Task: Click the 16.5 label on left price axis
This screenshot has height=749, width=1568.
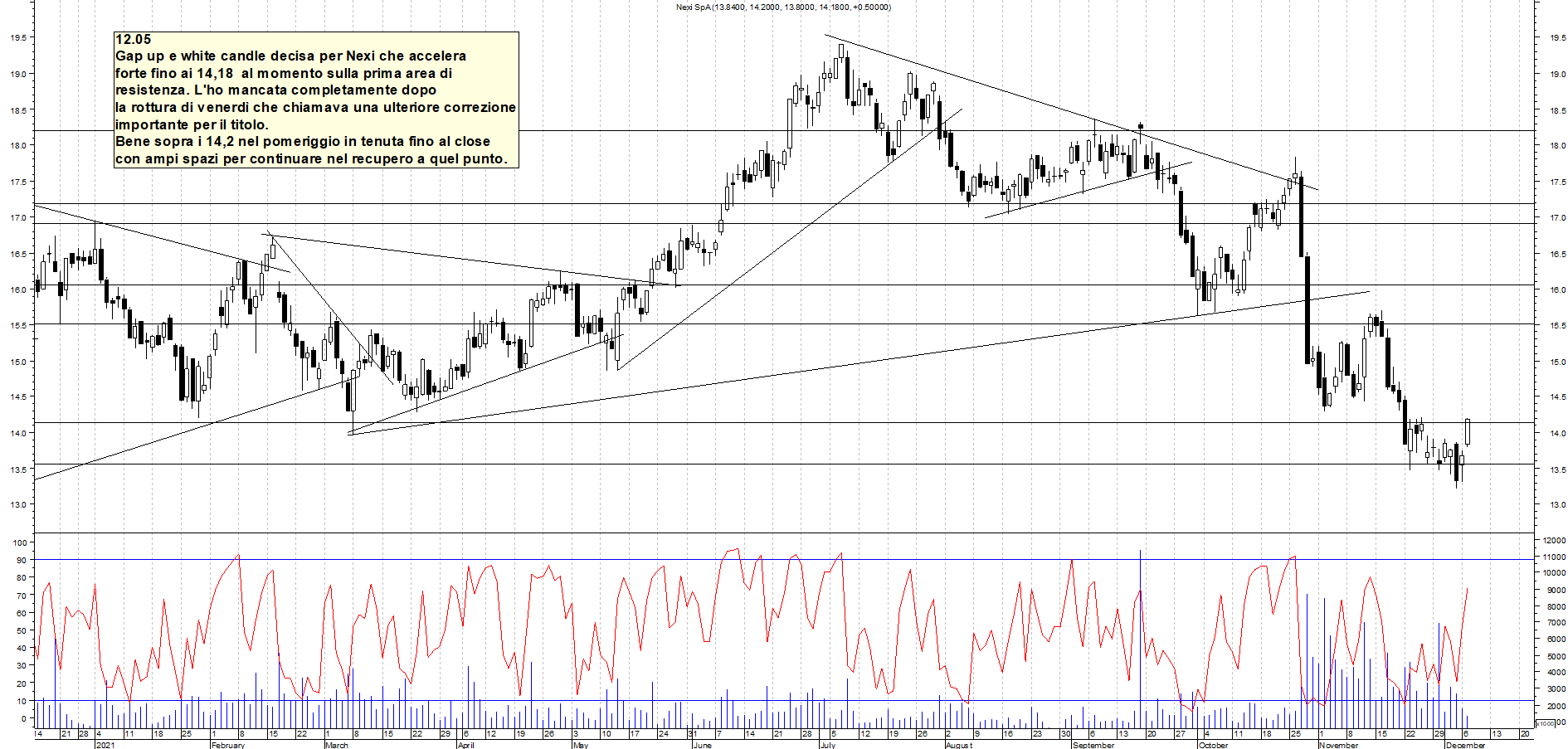Action: [x=18, y=255]
